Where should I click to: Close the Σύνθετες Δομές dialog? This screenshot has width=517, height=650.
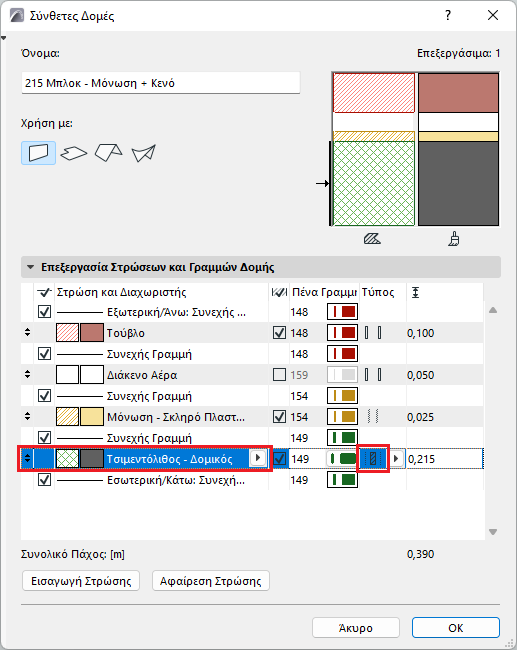tap(493, 15)
